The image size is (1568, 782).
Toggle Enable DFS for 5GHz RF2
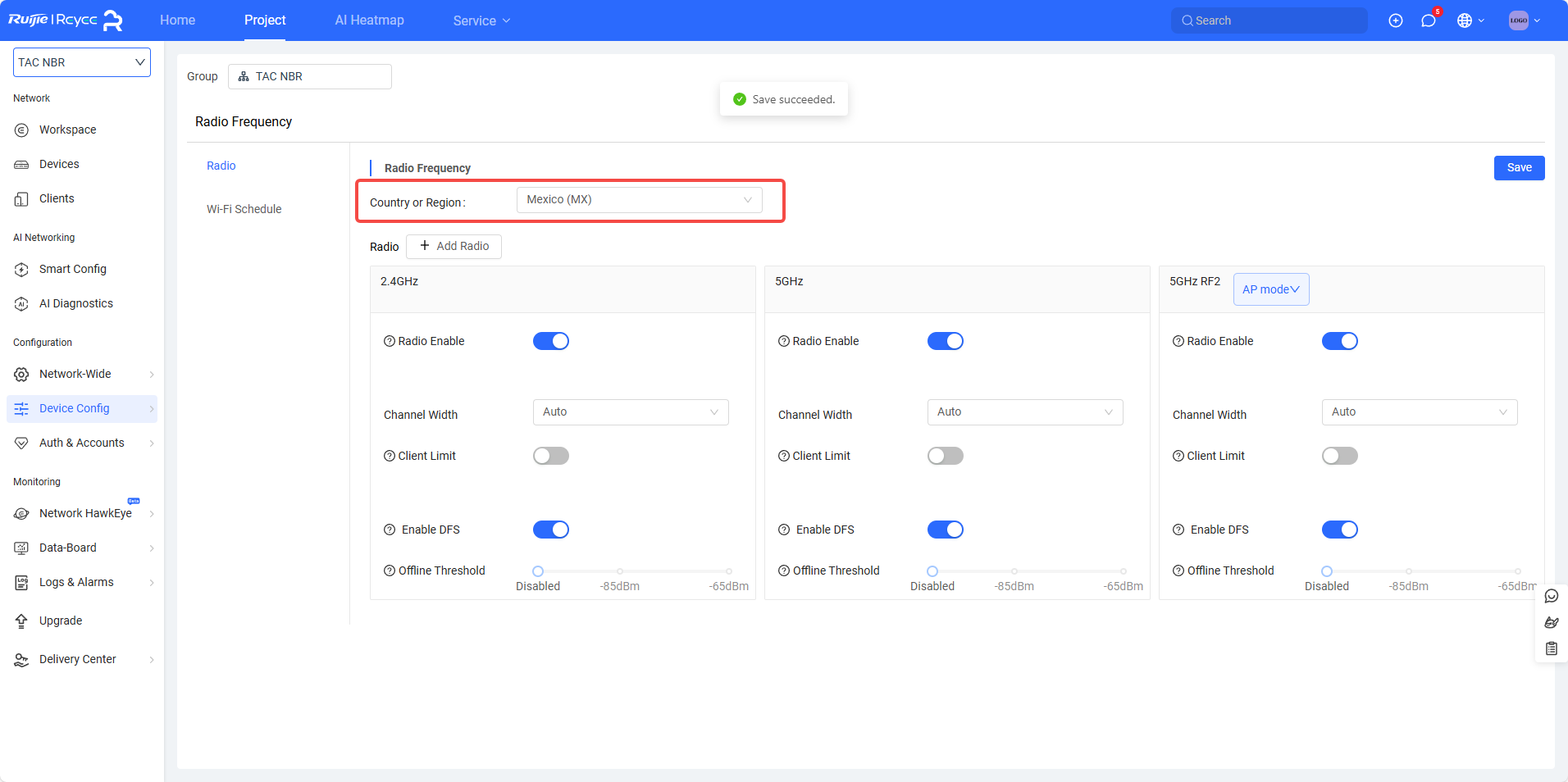(x=1339, y=530)
